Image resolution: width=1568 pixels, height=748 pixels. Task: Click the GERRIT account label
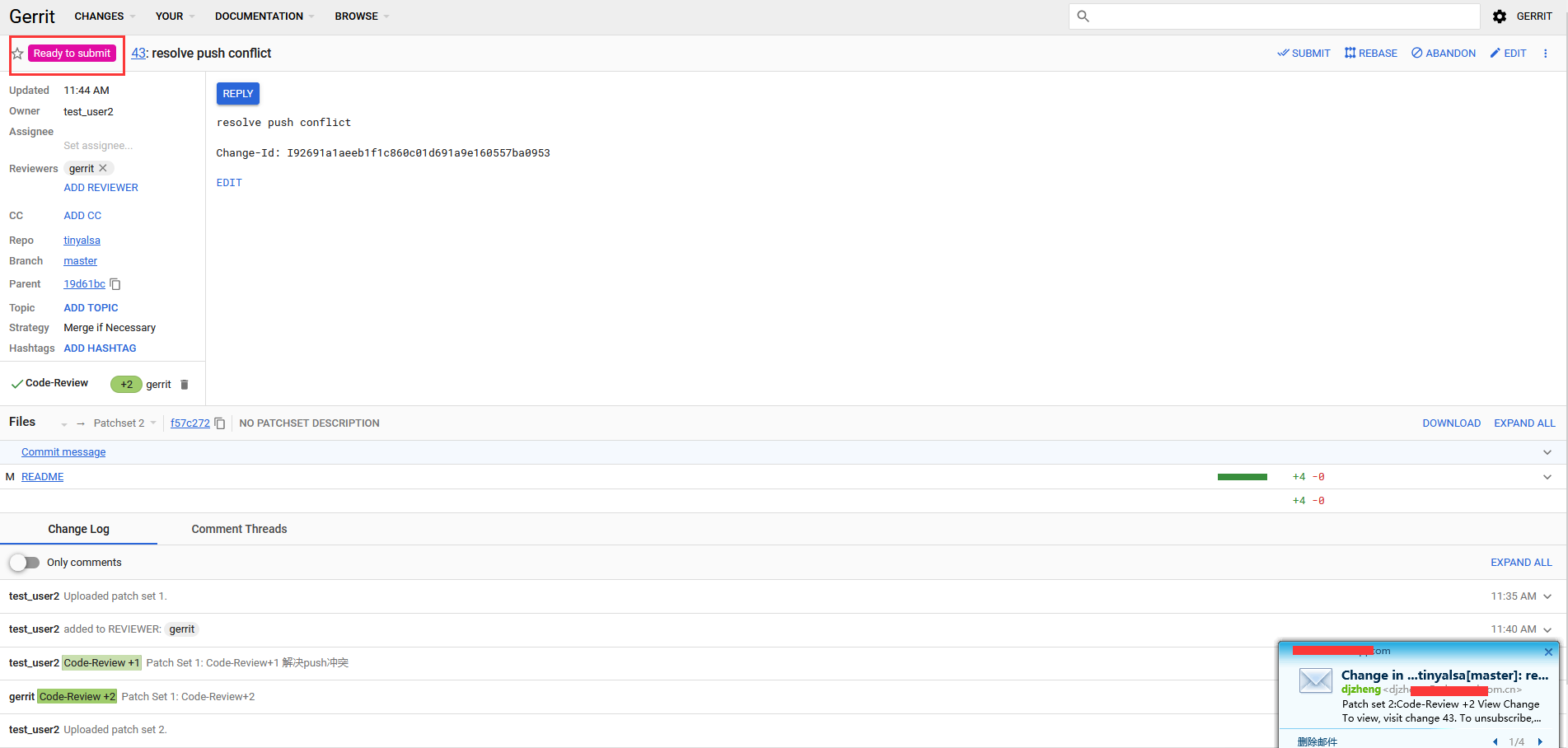point(1534,16)
